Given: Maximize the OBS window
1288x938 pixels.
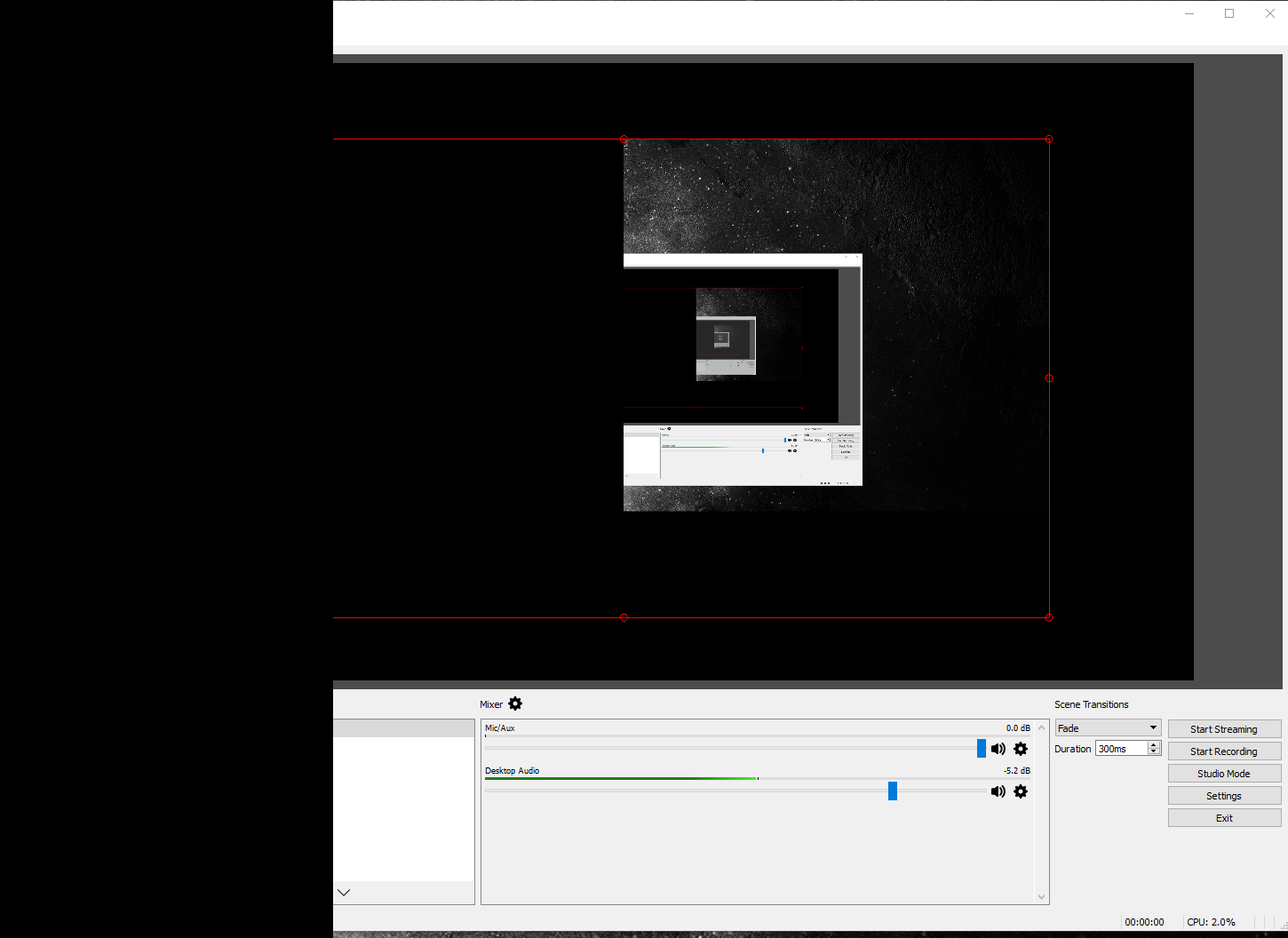Looking at the screenshot, I should pos(1229,13).
